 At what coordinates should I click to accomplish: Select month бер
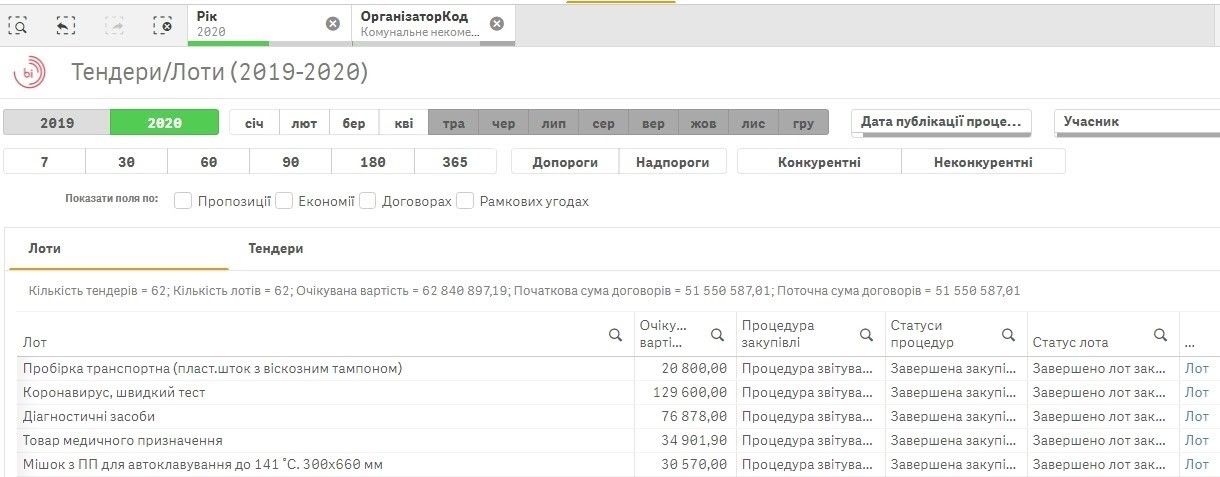354,123
